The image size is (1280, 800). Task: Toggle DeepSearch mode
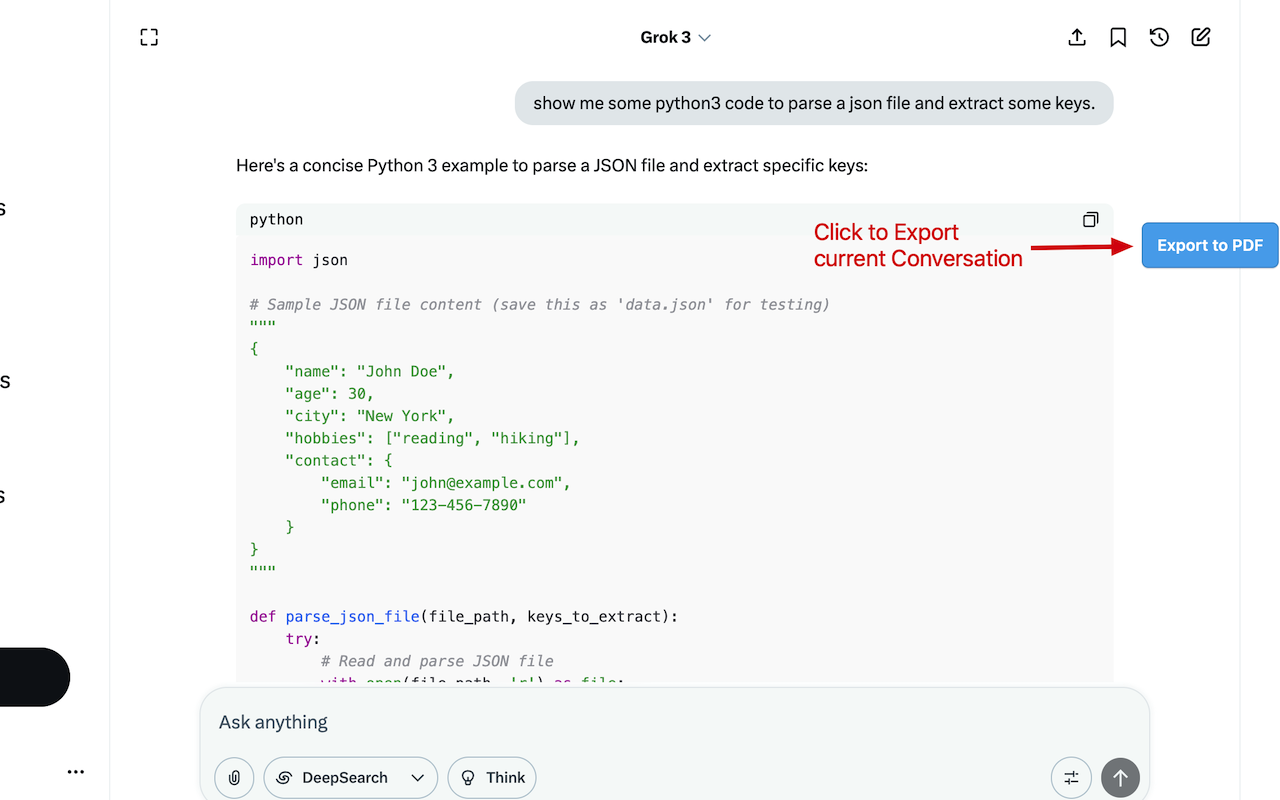[333, 777]
